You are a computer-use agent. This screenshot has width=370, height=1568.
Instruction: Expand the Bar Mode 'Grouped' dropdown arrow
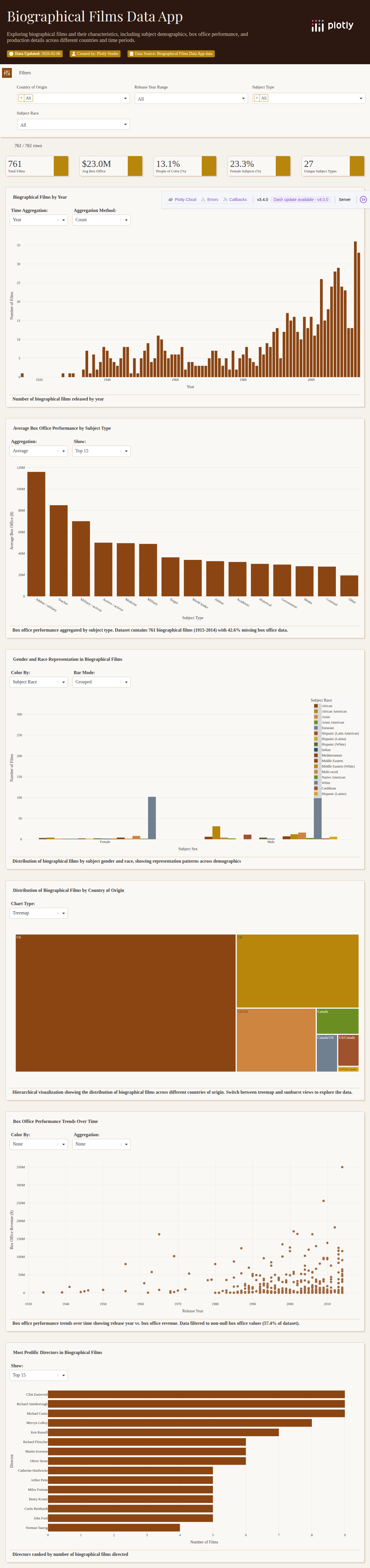(127, 682)
